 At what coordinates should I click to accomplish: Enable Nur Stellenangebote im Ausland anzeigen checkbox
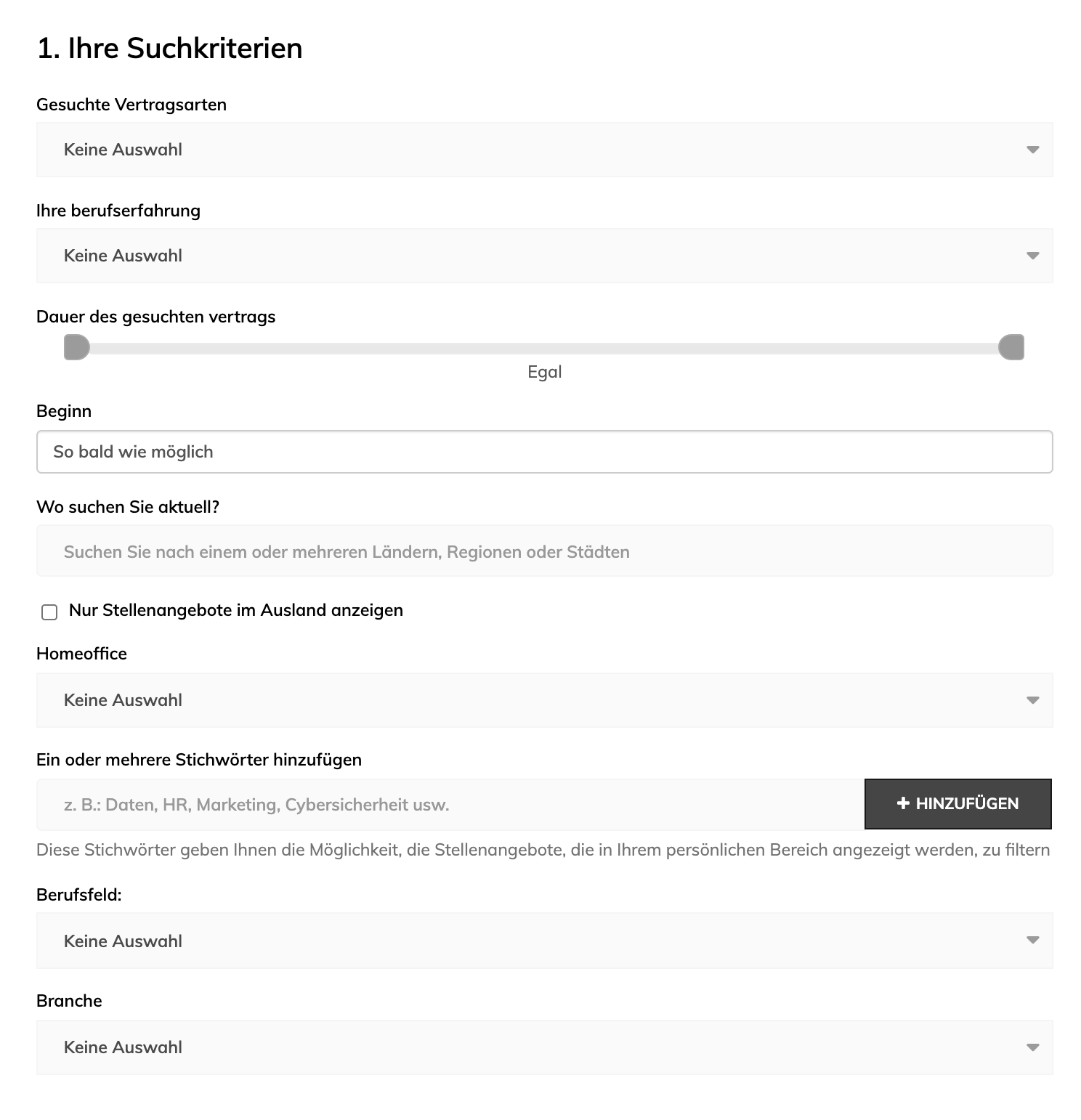point(49,612)
